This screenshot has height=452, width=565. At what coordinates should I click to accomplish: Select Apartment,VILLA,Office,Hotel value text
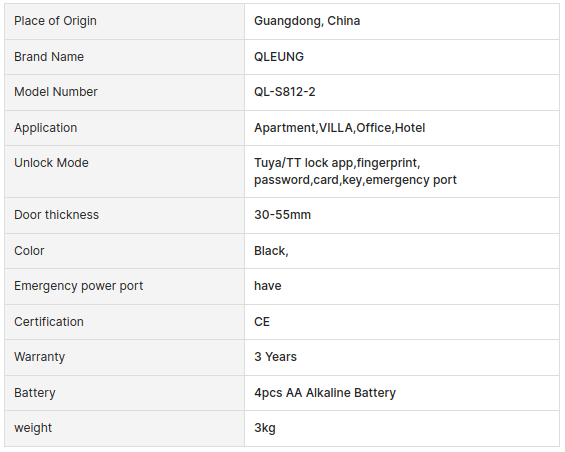pyautogui.click(x=339, y=128)
